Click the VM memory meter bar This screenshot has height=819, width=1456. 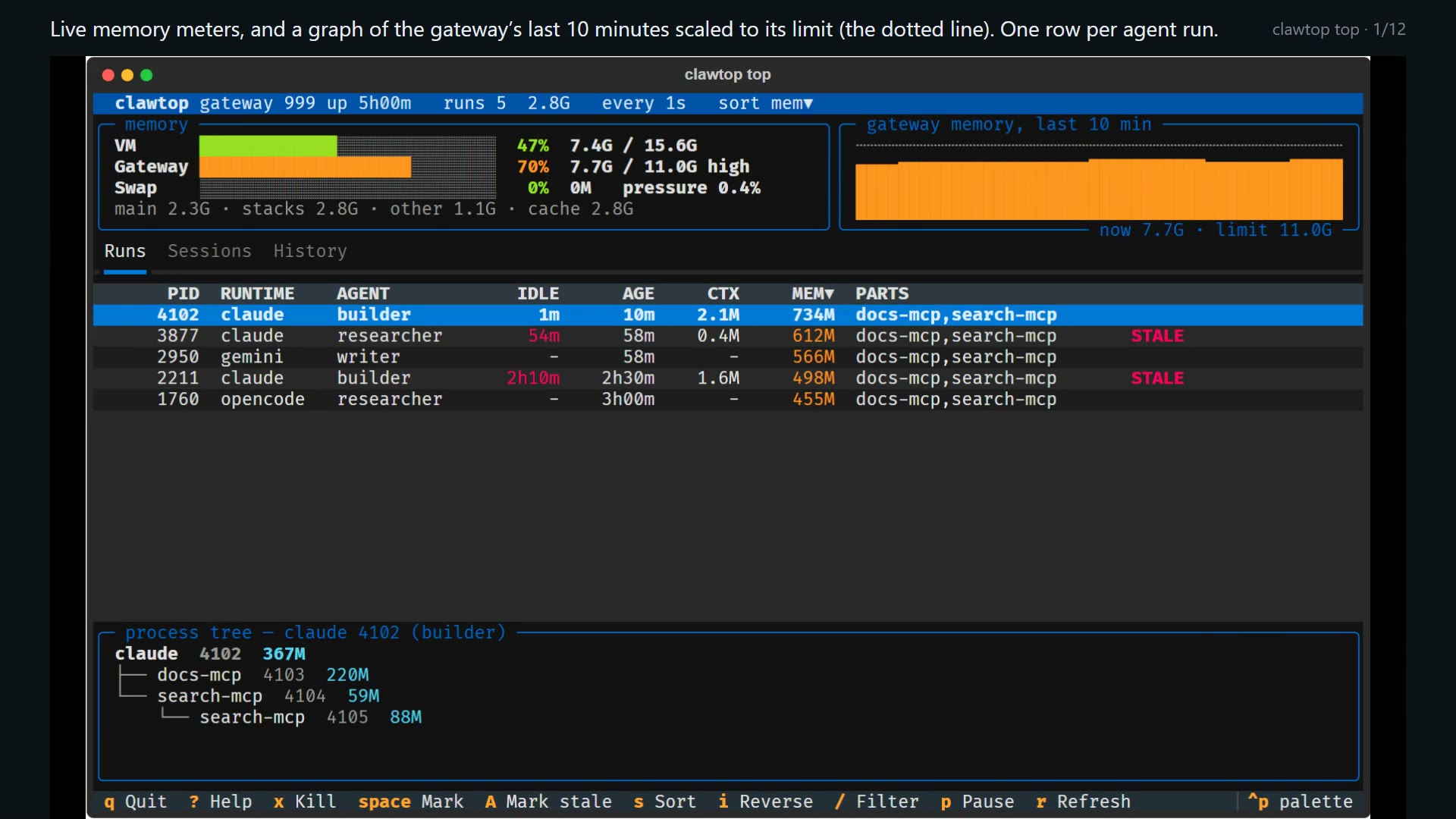tap(347, 146)
